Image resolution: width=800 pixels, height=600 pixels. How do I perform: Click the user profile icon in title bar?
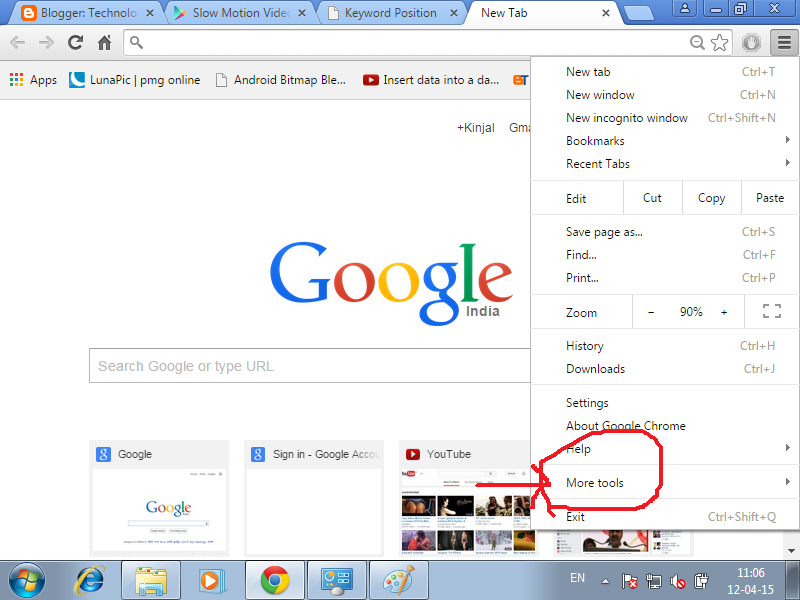685,8
